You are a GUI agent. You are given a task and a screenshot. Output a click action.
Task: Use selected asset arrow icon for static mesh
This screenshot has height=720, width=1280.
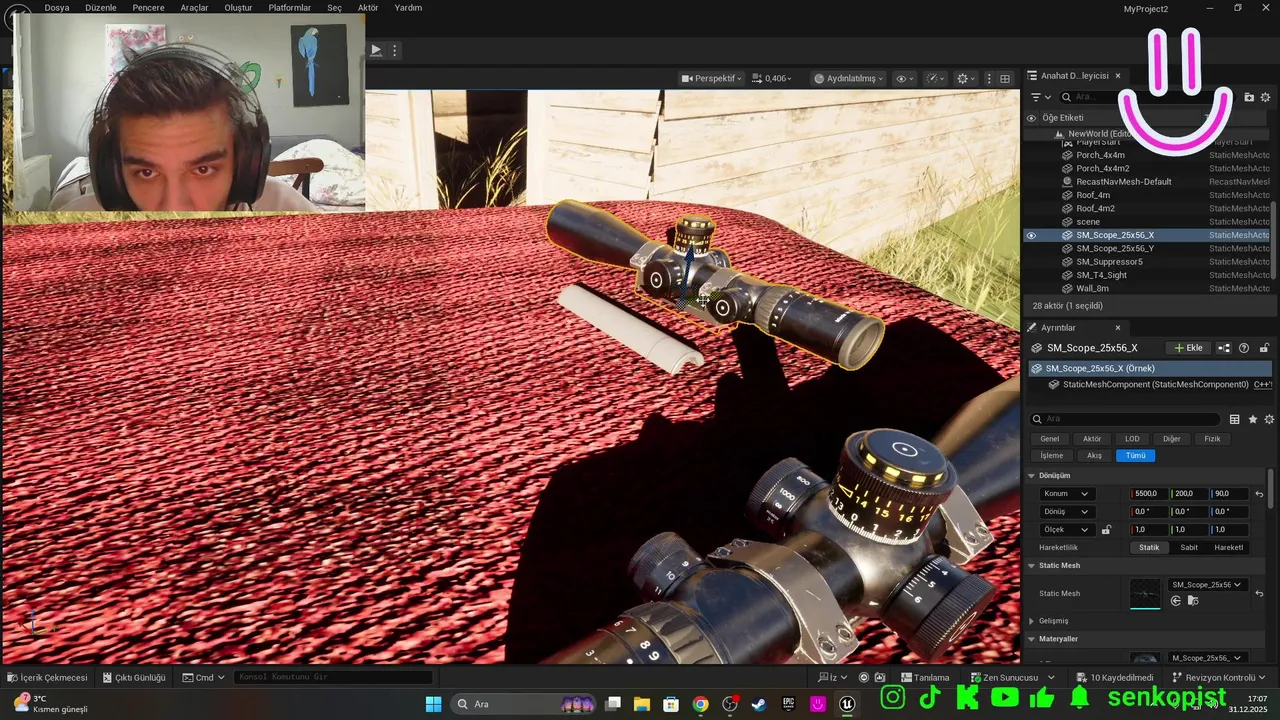[1176, 601]
